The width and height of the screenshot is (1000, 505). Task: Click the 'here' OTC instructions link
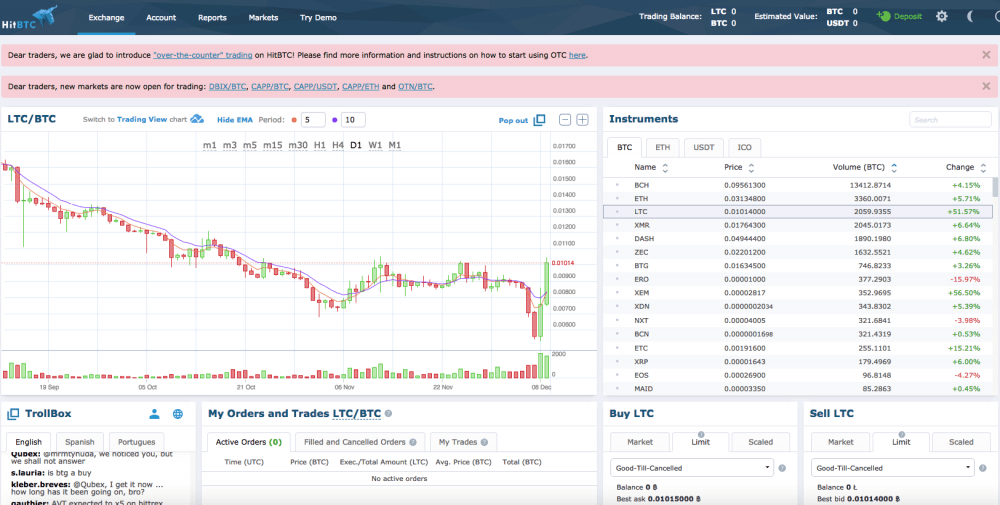[x=577, y=55]
